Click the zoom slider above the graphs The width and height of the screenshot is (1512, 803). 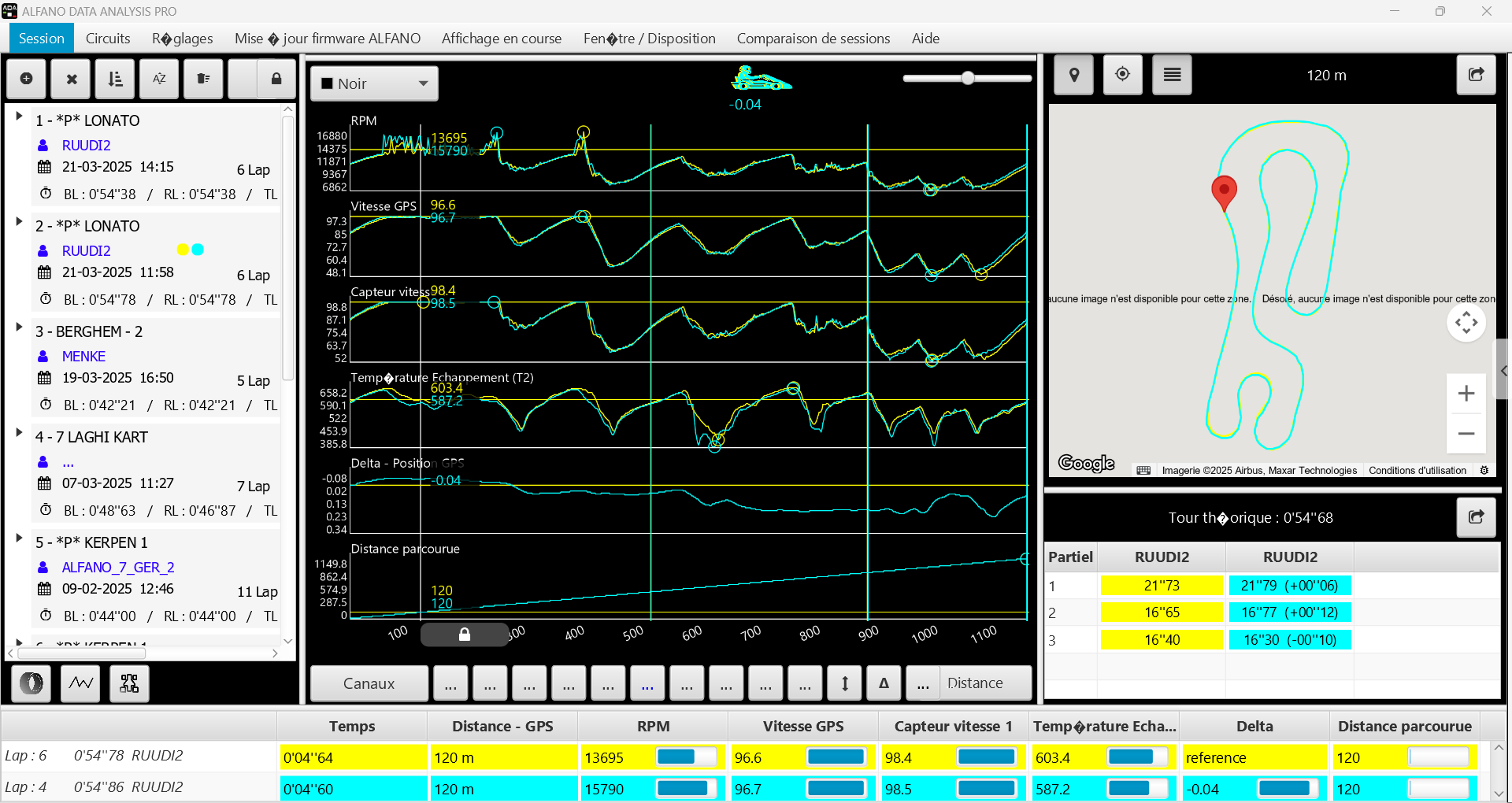[x=967, y=78]
